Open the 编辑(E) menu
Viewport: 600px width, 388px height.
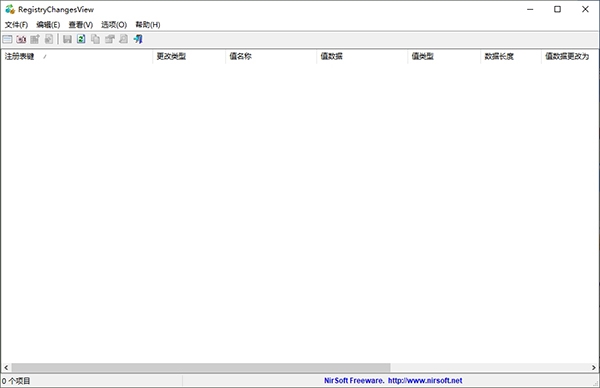click(48, 25)
